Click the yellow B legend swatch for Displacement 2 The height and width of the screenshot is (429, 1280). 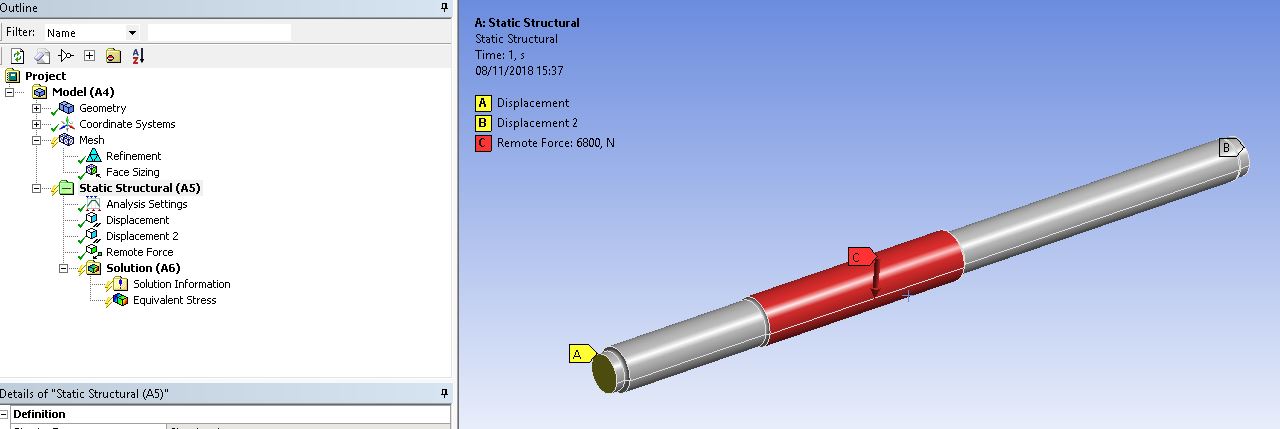coord(483,123)
